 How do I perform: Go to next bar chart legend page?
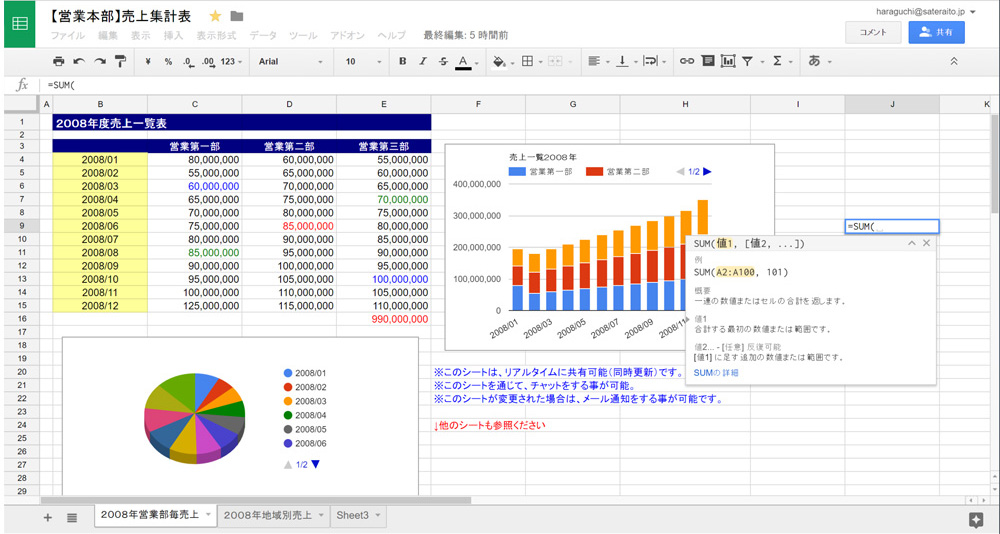click(707, 172)
